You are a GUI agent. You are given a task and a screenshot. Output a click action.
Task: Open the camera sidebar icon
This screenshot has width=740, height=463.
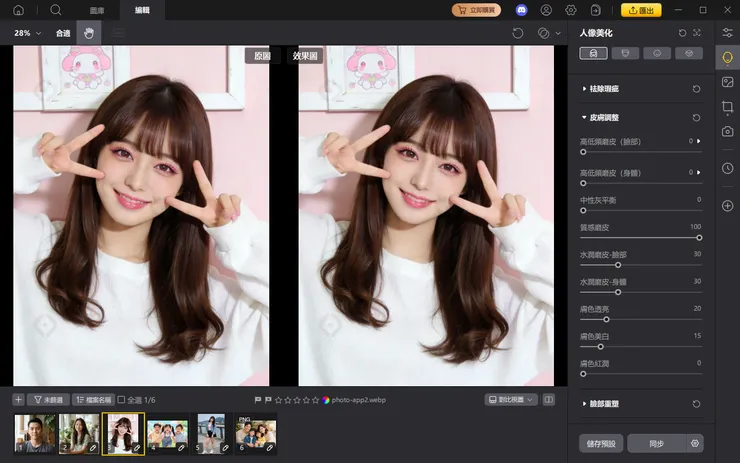tap(727, 131)
